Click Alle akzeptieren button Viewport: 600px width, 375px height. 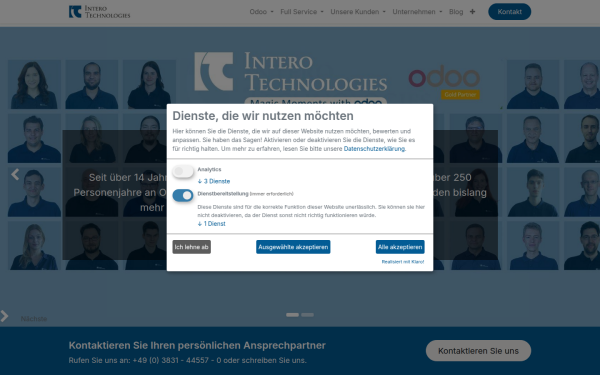400,247
